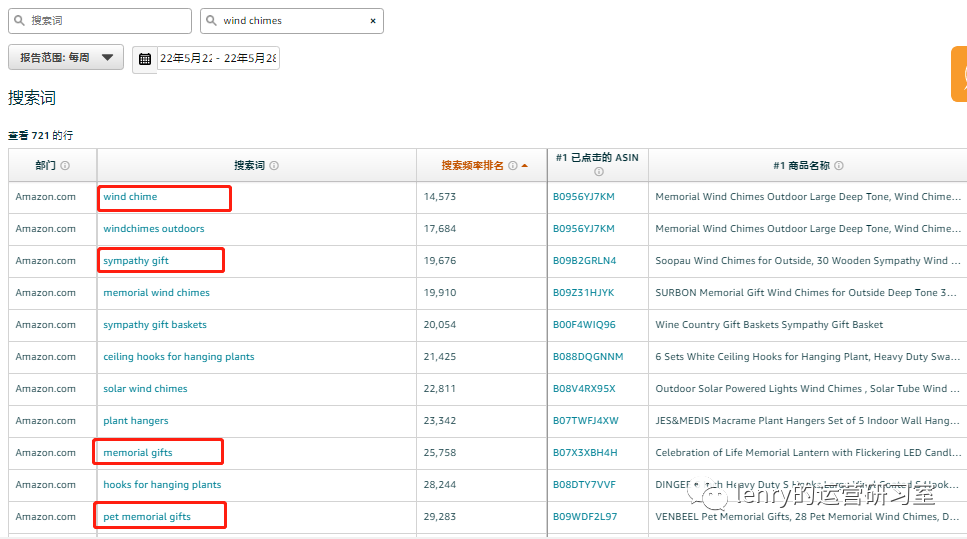Open the wind chime search term link
The width and height of the screenshot is (967, 539).
(130, 197)
